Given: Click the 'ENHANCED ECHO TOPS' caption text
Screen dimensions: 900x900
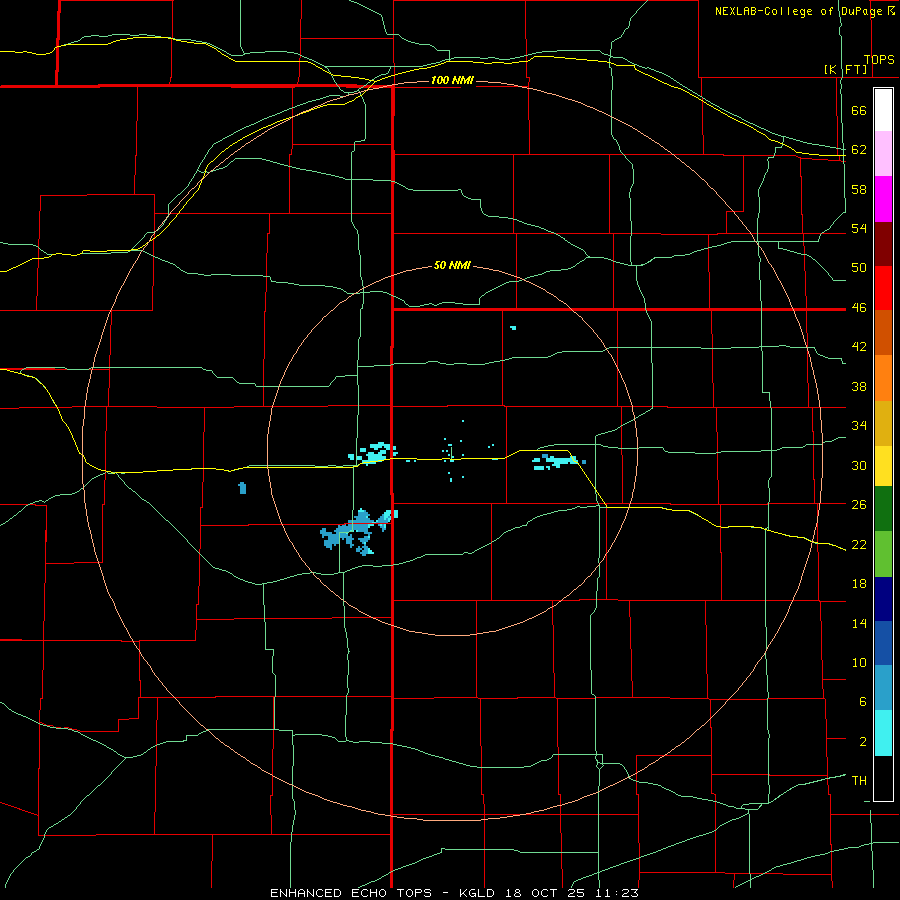Looking at the screenshot, I should click(x=351, y=893).
